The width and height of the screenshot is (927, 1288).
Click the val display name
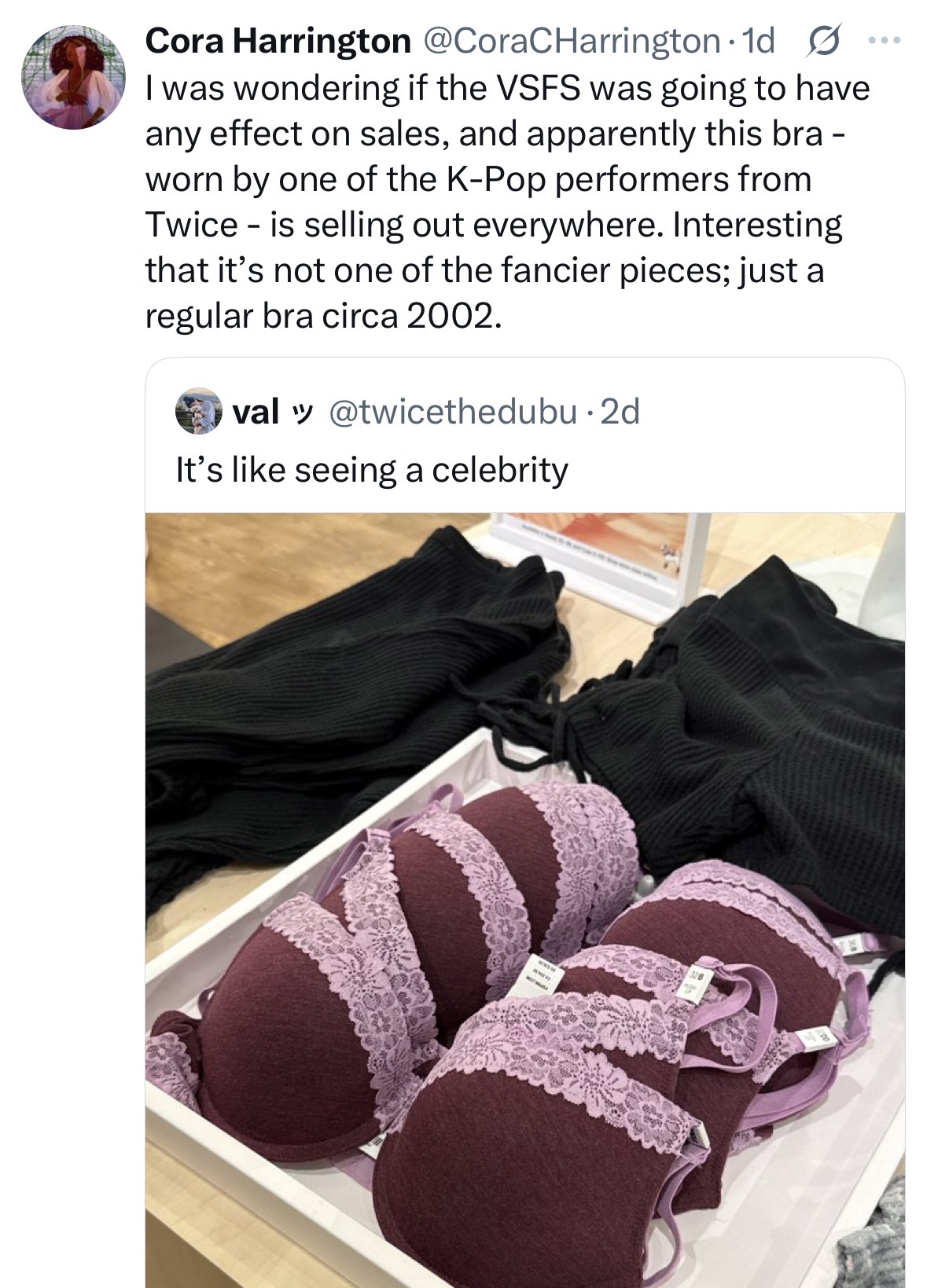(256, 411)
